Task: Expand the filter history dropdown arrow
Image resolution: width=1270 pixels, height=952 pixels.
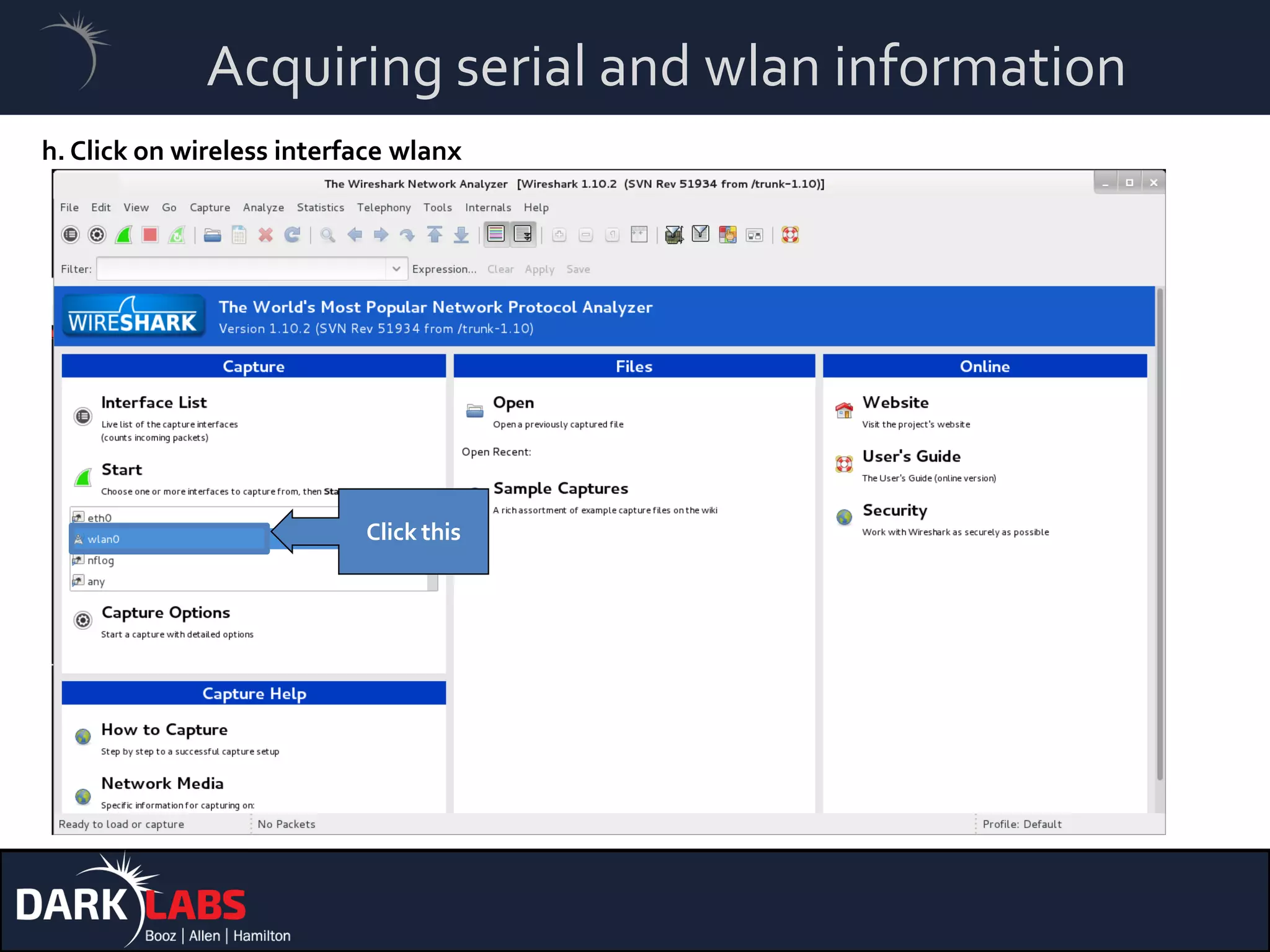Action: click(396, 269)
